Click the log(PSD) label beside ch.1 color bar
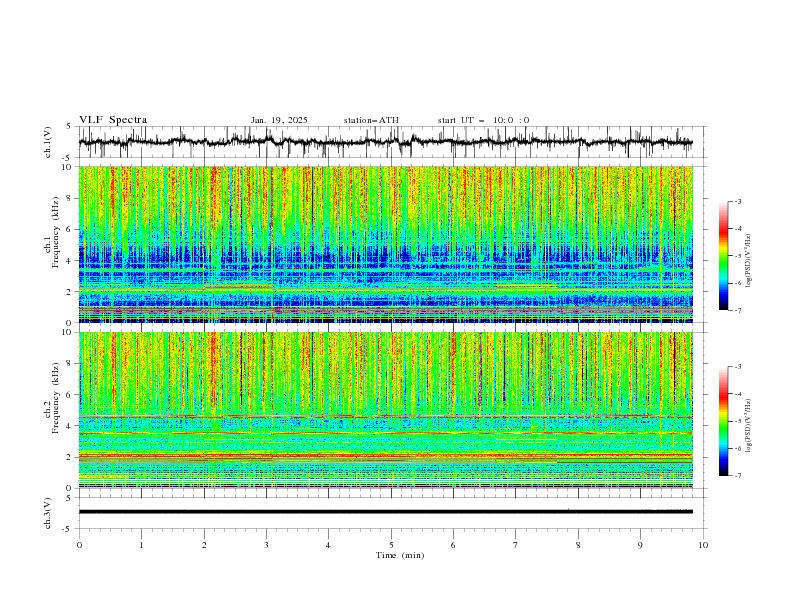792x612 pixels. click(749, 261)
